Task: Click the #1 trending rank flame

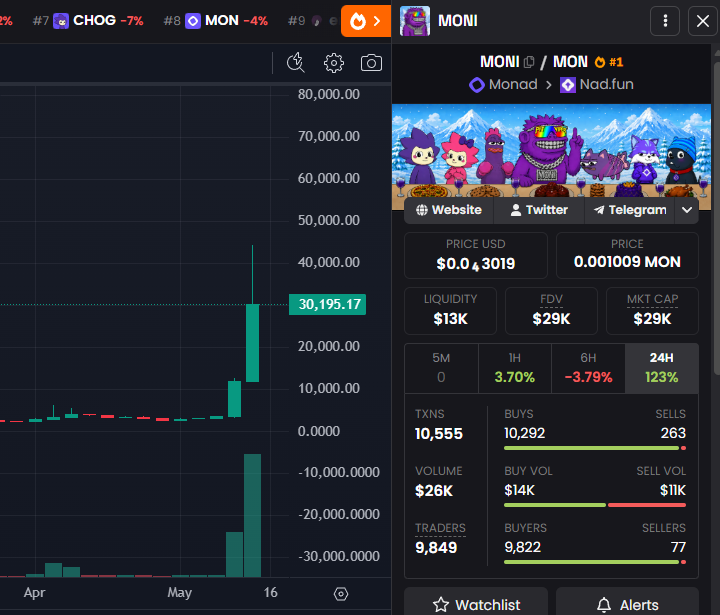Action: (x=608, y=62)
